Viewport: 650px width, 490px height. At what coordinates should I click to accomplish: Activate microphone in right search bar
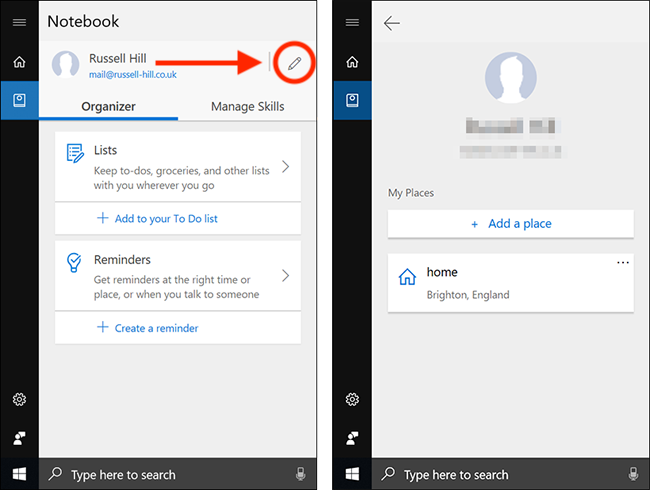[x=633, y=474]
